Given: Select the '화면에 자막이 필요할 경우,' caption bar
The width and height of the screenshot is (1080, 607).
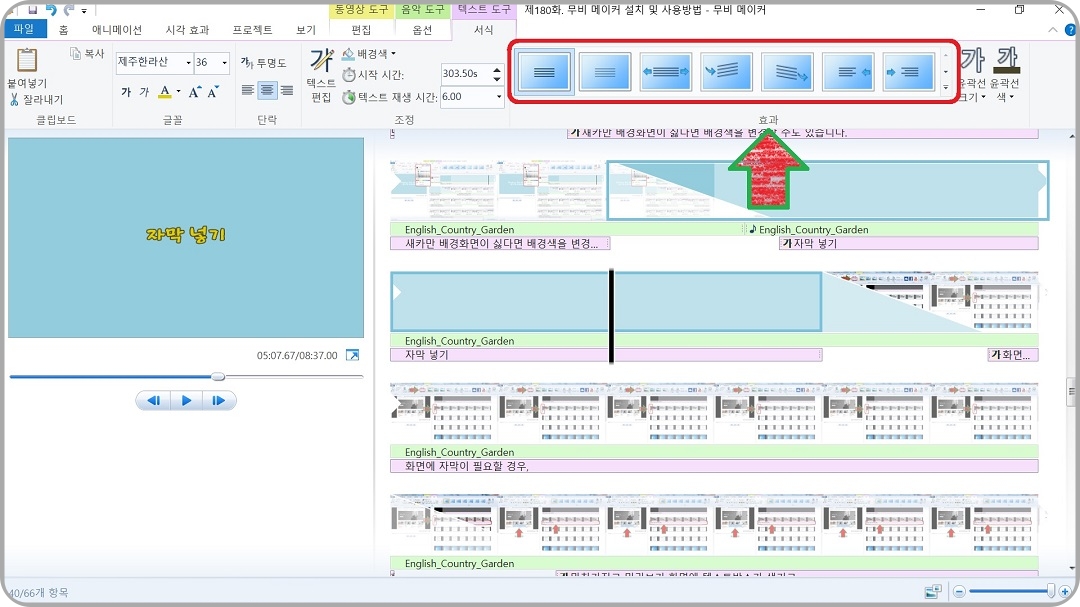Looking at the screenshot, I should pyautogui.click(x=714, y=466).
